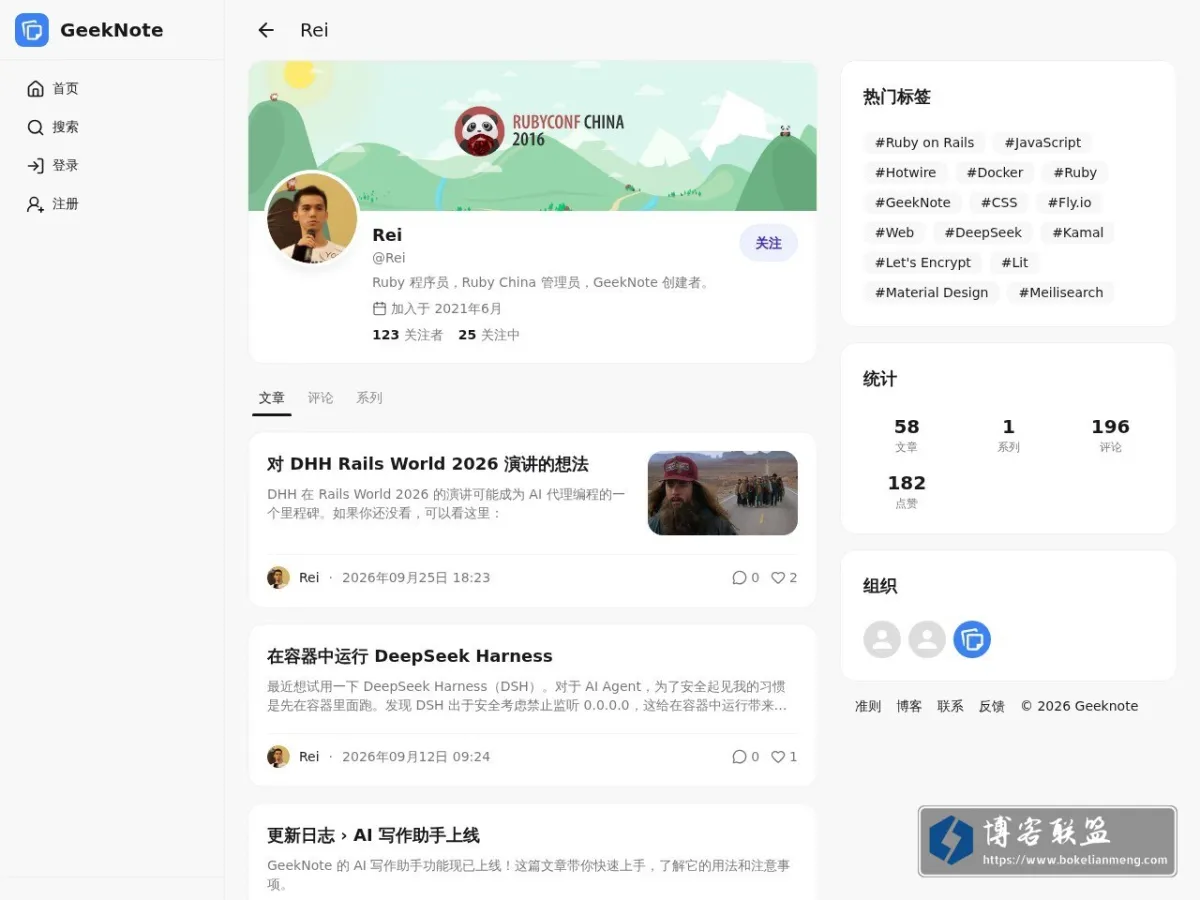Click the @Rei username handle
This screenshot has width=1200, height=900.
click(389, 258)
